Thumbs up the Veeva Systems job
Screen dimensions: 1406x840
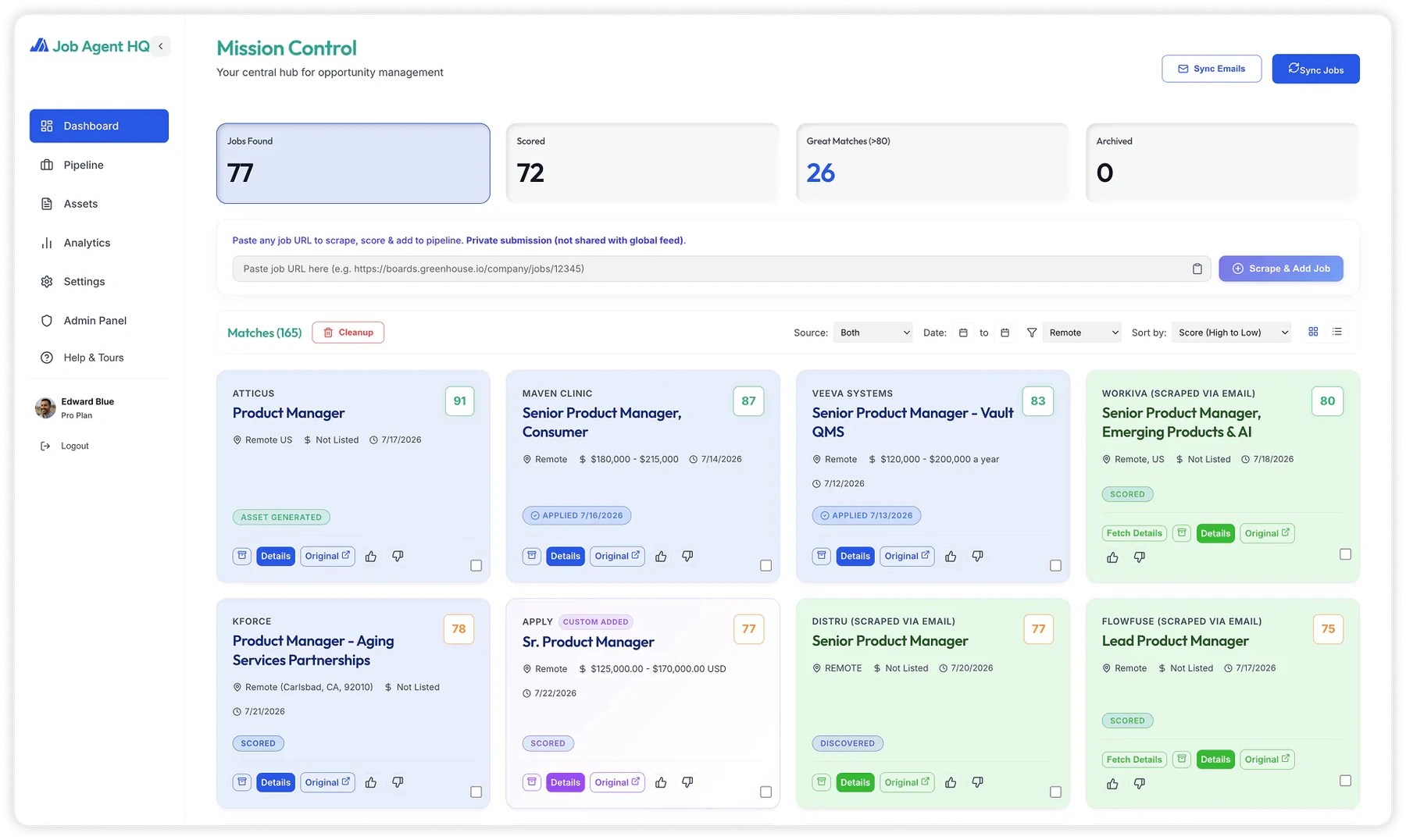(x=951, y=556)
